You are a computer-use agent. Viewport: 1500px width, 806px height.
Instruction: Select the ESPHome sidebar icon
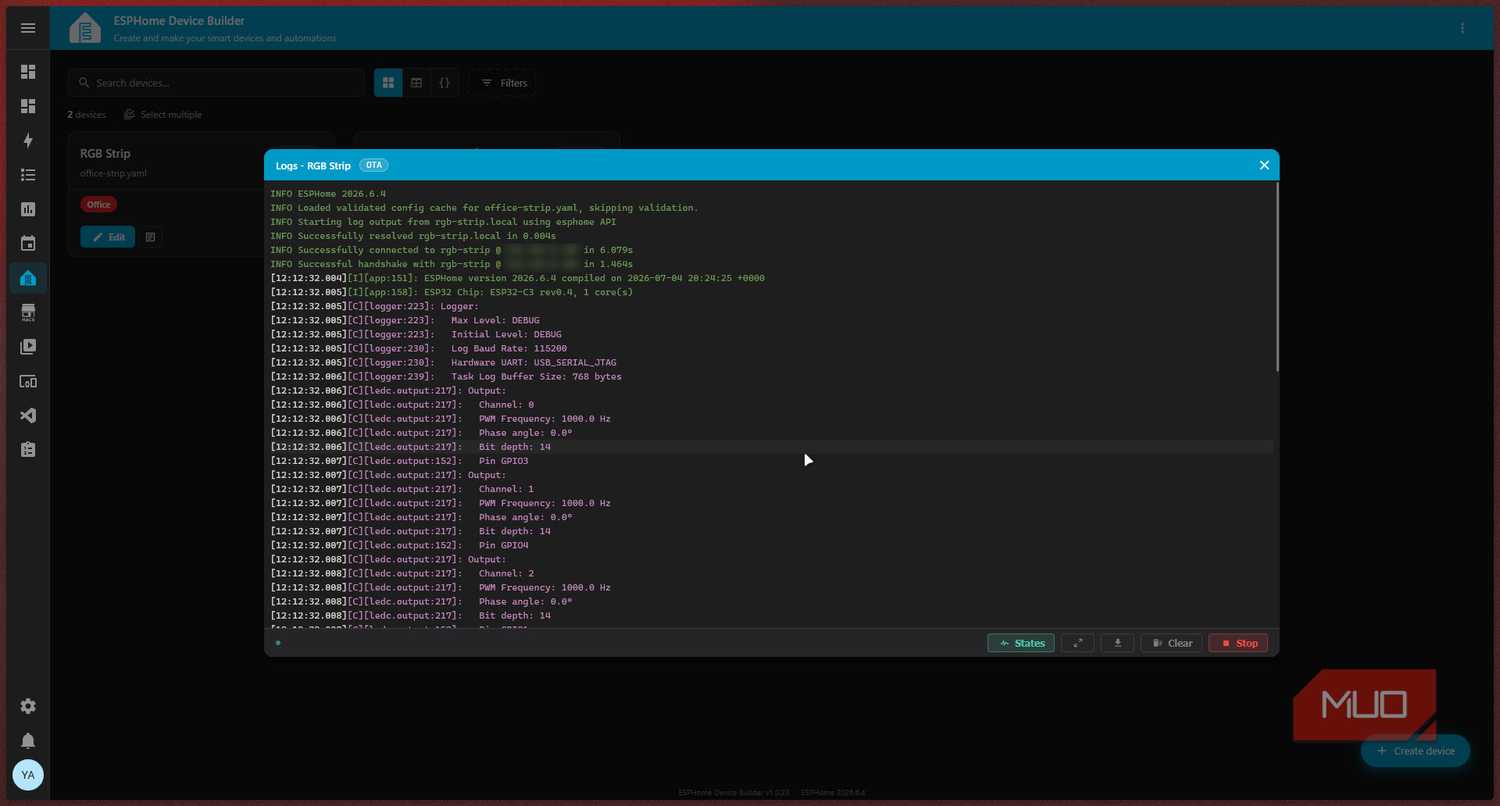[28, 278]
